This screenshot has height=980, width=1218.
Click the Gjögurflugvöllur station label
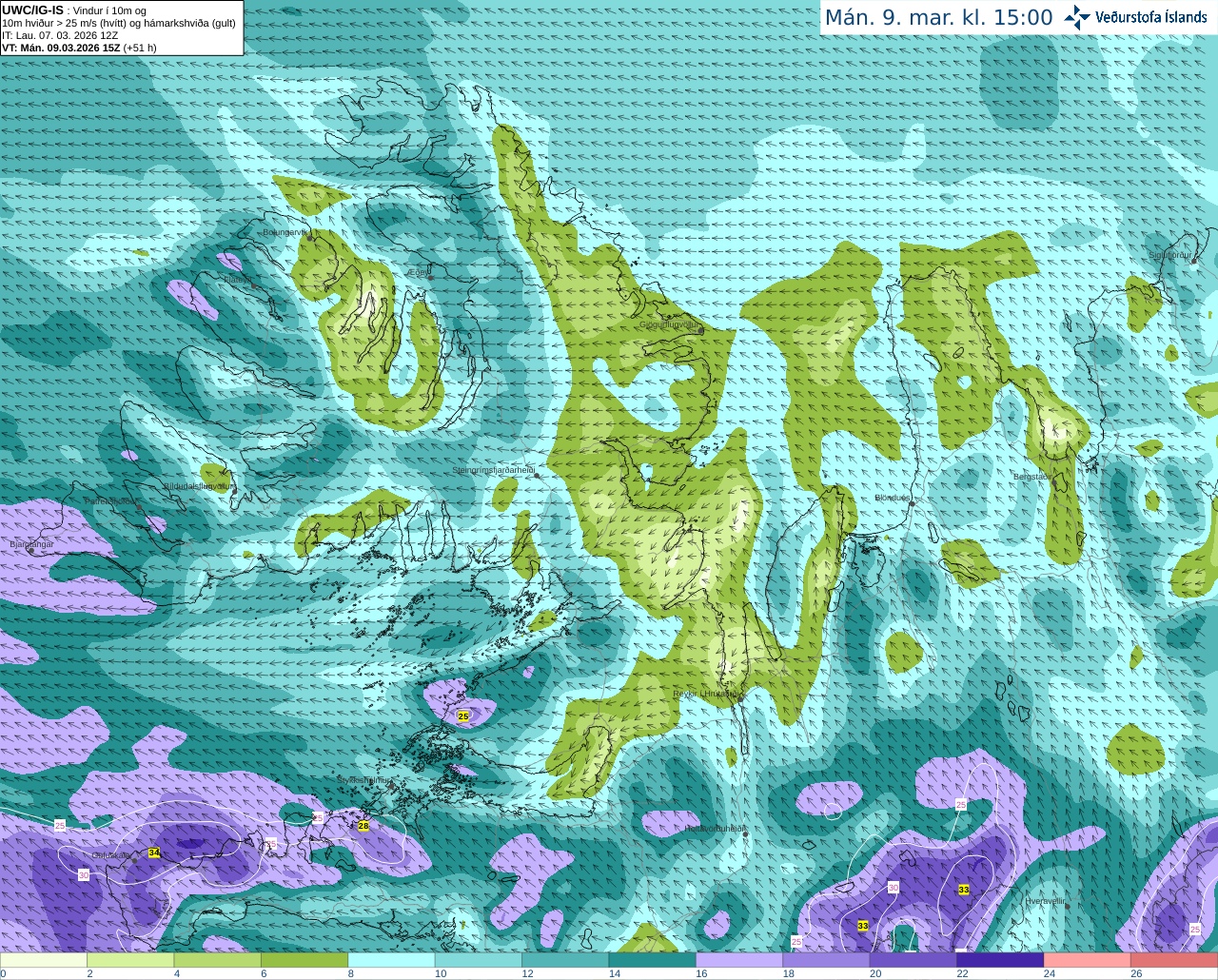670,324
